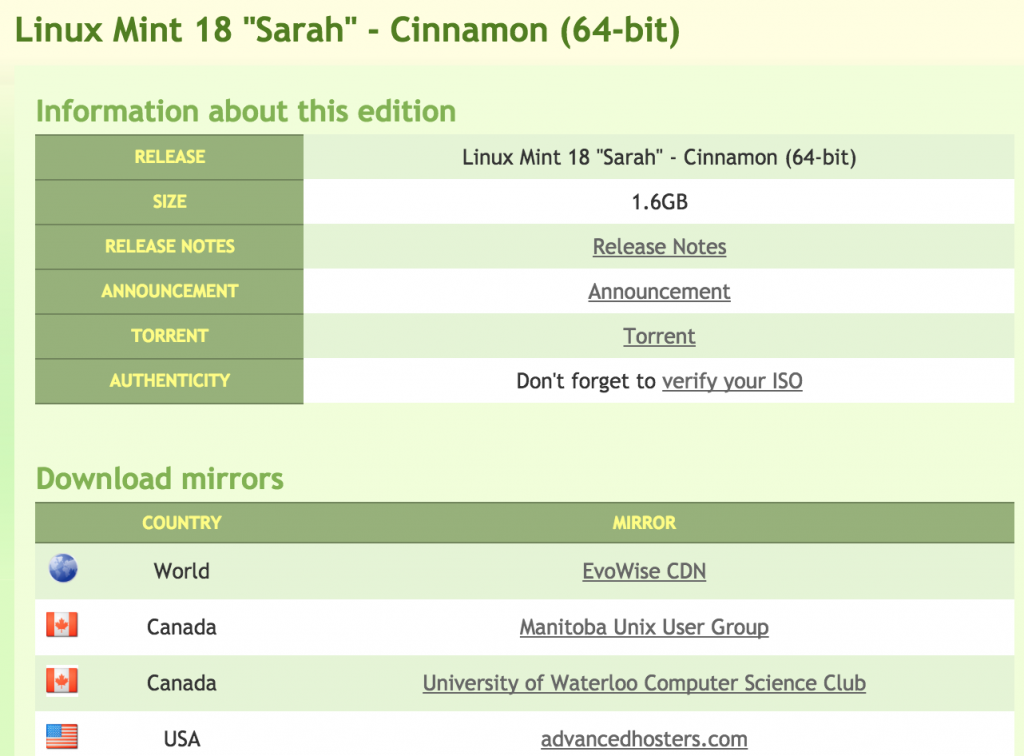Click the World globe icon
1024x756 pixels.
pyautogui.click(x=63, y=568)
